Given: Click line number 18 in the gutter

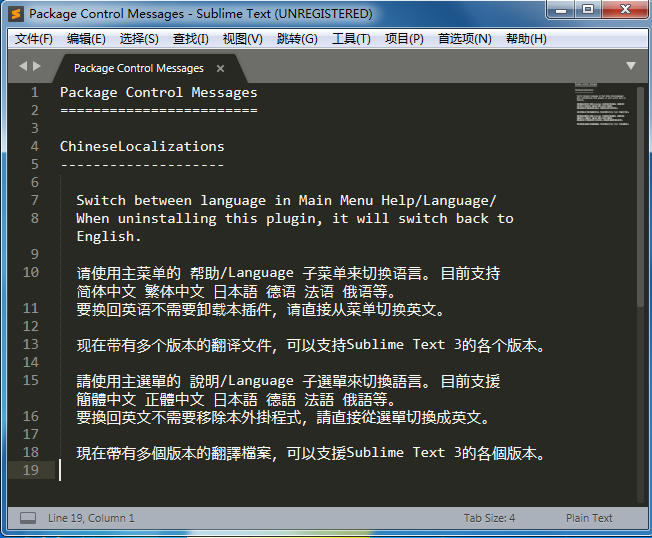Looking at the screenshot, I should point(31,452).
